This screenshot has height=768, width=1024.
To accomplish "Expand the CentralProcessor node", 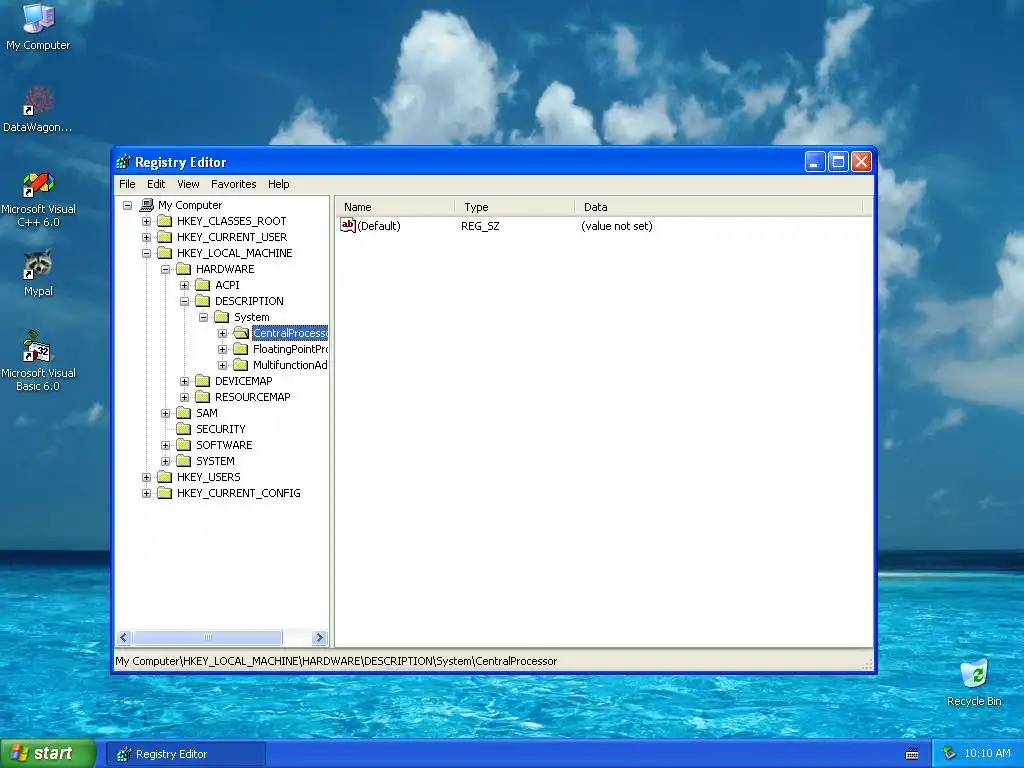I will click(222, 333).
